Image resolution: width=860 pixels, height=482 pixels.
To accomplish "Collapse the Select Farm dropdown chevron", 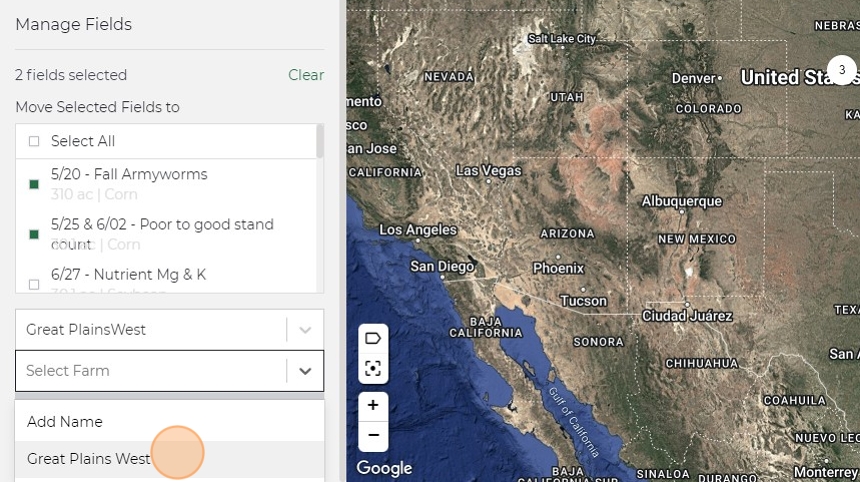I will tap(305, 371).
